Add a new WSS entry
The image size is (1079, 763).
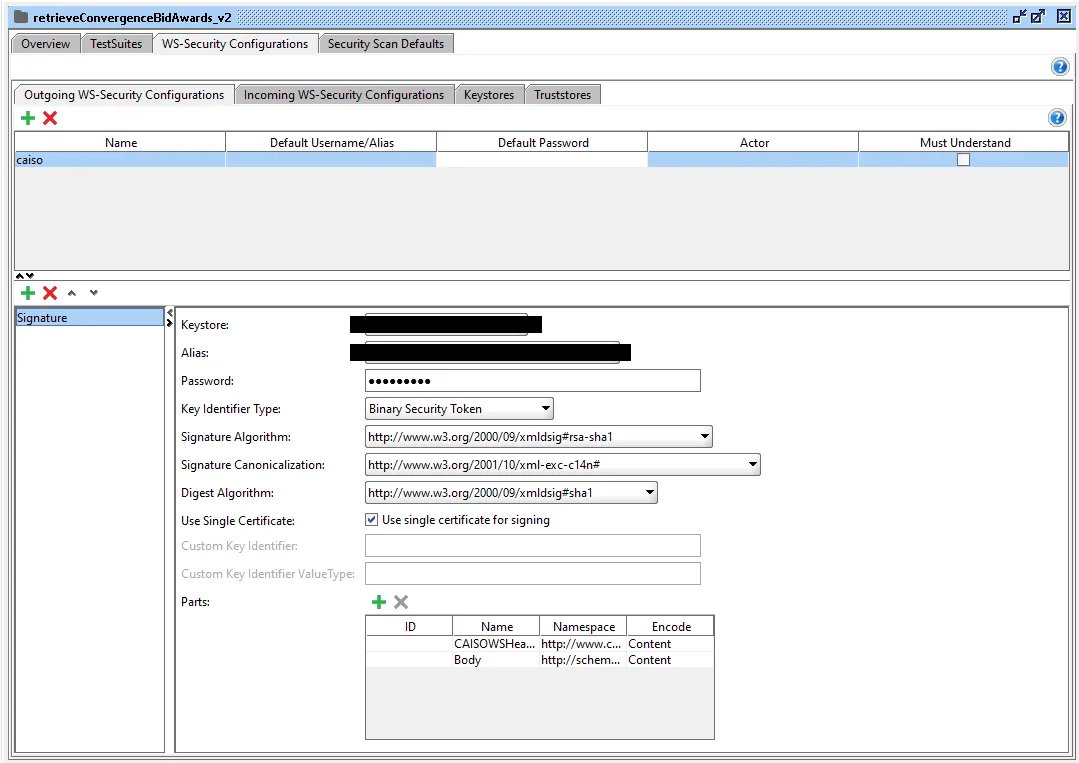(x=28, y=293)
